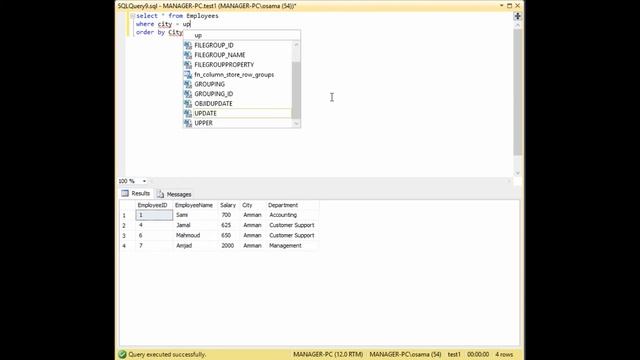Screen dimensions: 640x360
Task: Click the icon next to FILEGROUP_NAME
Action: point(188,55)
